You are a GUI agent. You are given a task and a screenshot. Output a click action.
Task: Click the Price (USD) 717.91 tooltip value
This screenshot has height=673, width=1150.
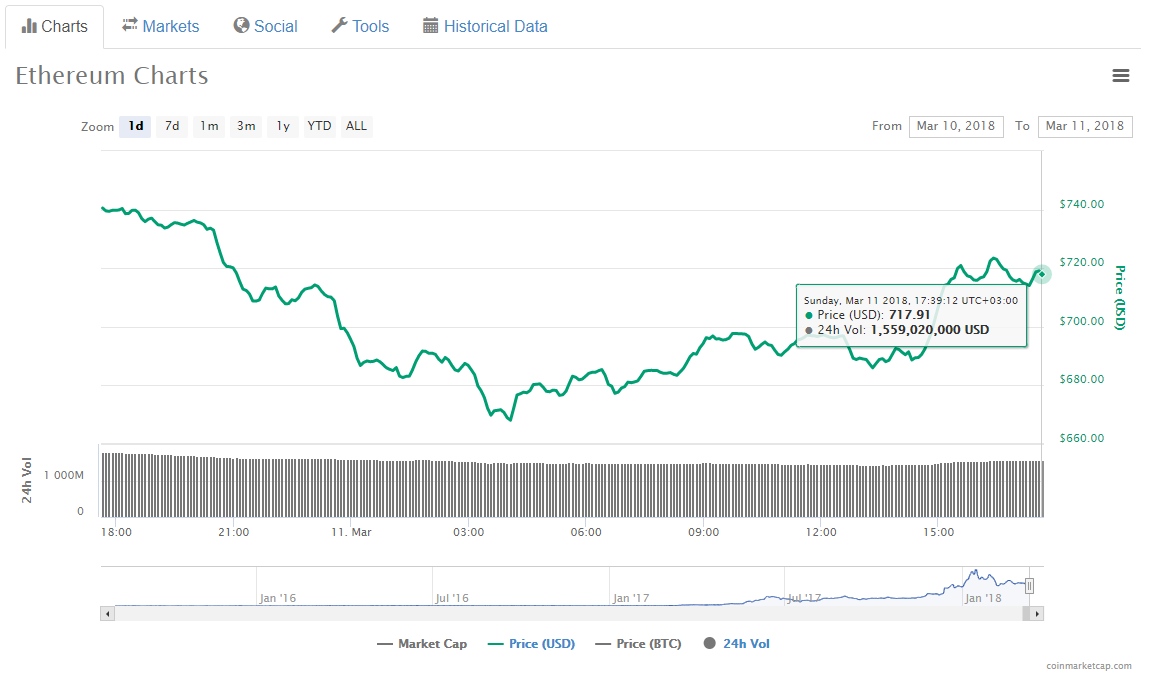tap(909, 315)
